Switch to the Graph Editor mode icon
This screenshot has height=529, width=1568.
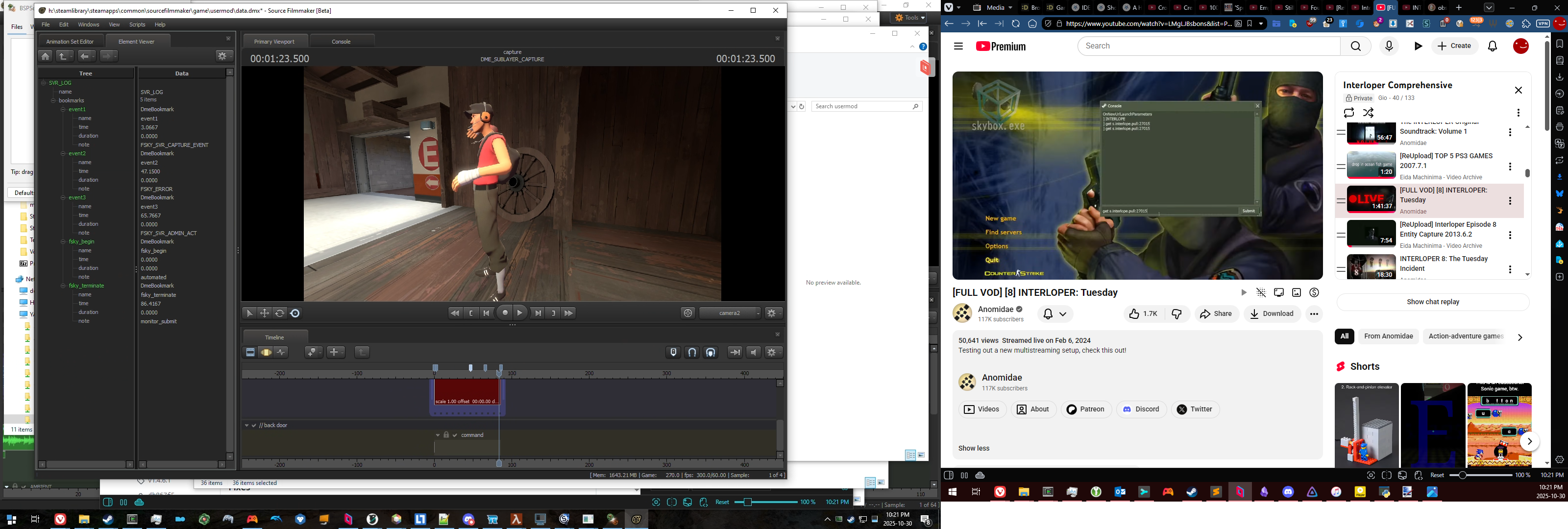pos(281,353)
